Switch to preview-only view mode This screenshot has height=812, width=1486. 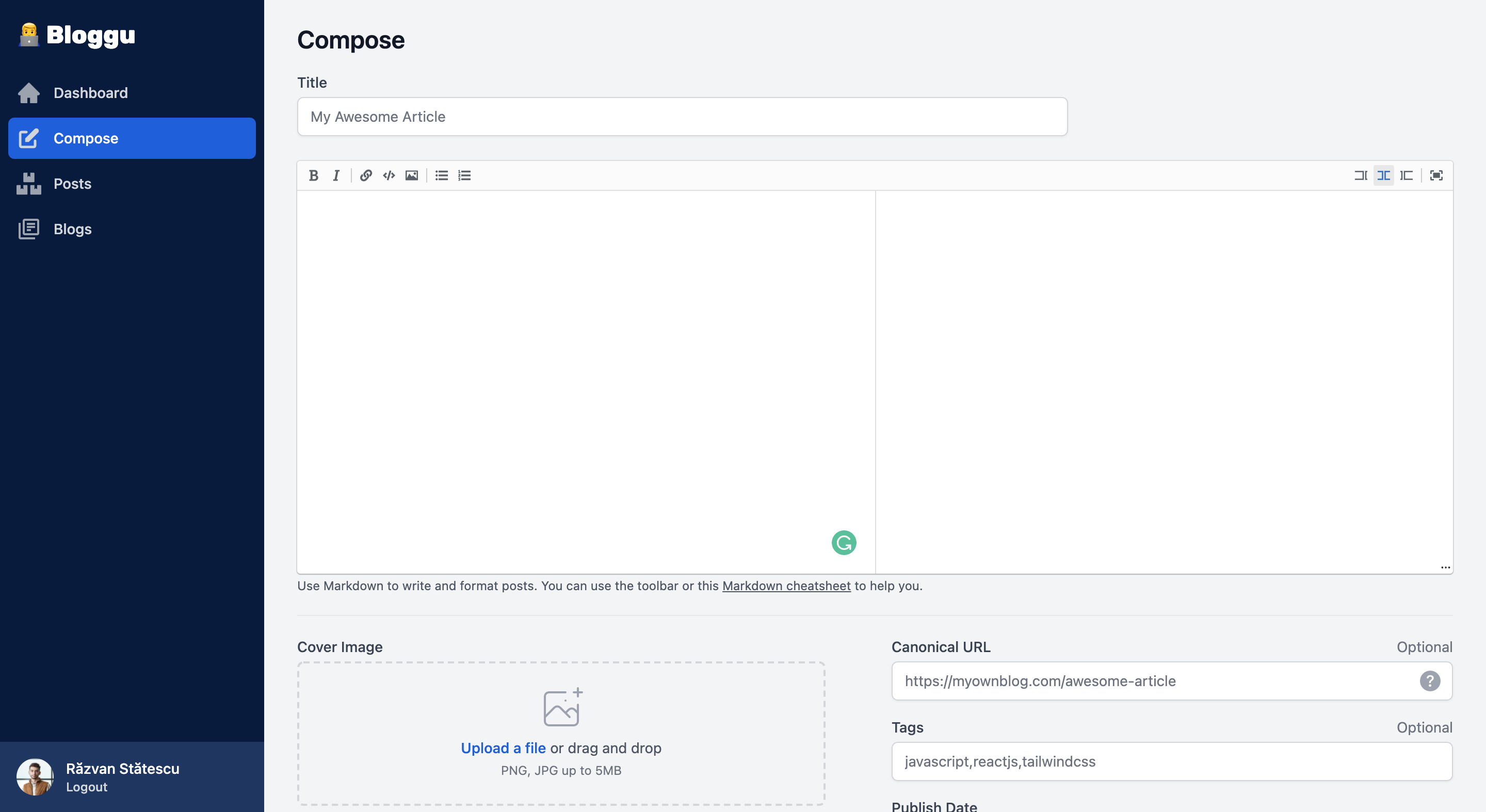[1407, 175]
